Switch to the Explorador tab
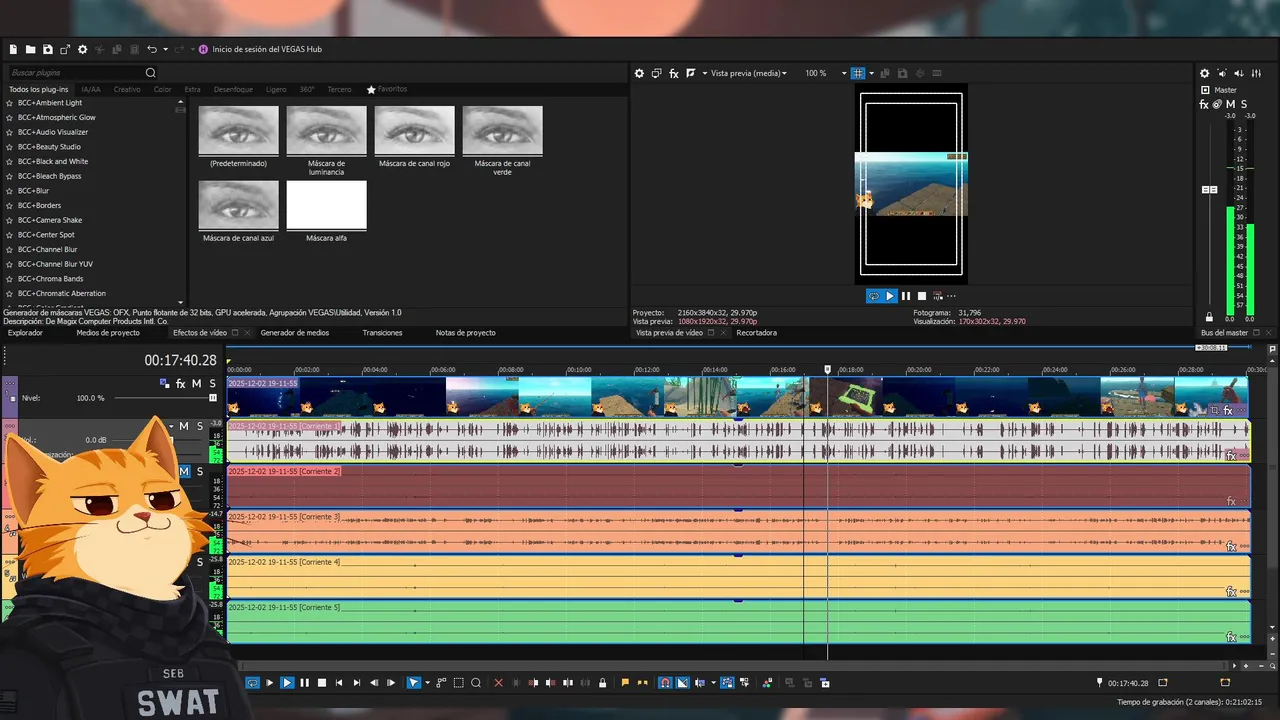1280x720 pixels. tap(25, 333)
